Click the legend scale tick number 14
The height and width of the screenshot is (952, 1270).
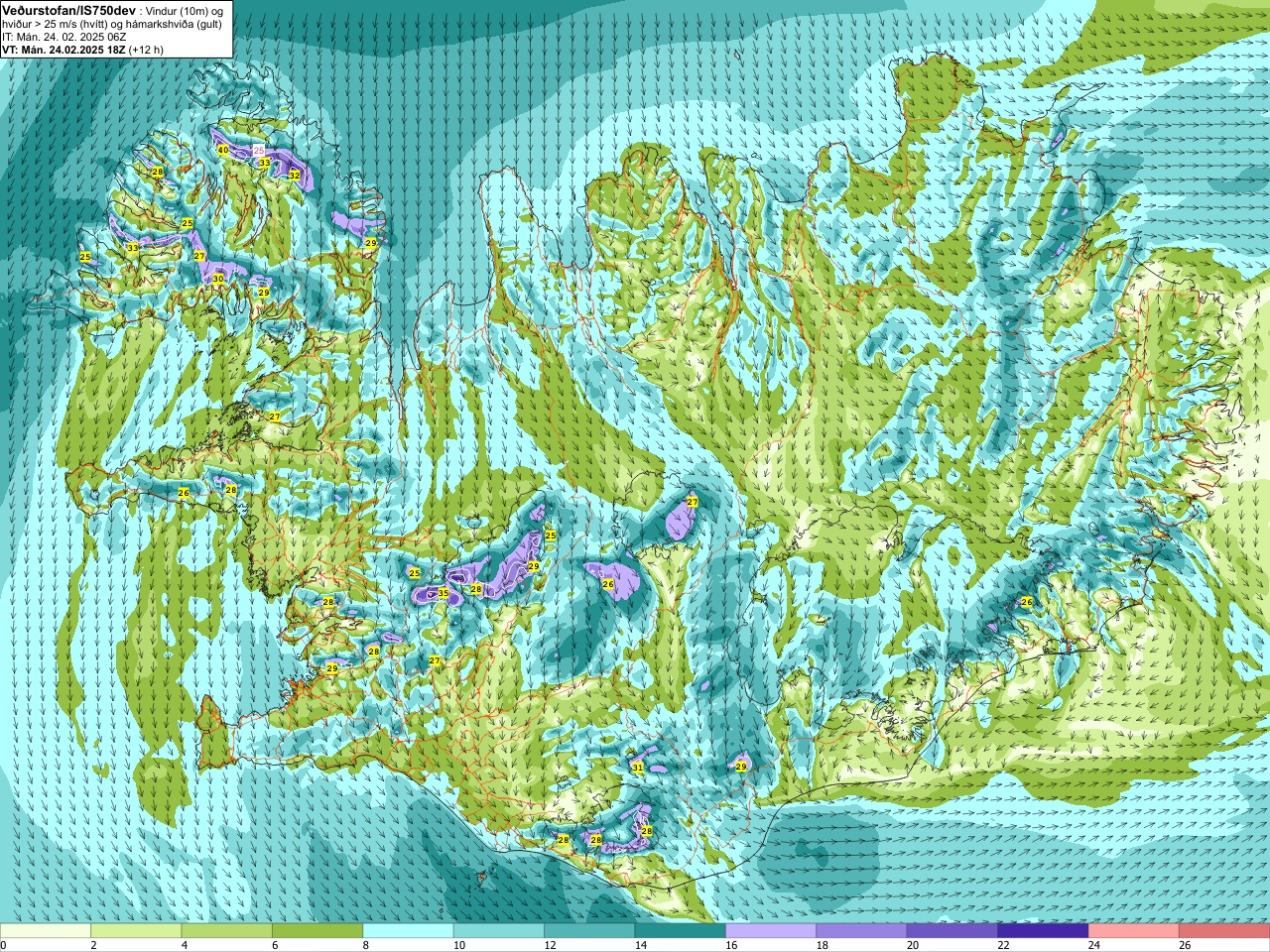tap(640, 945)
